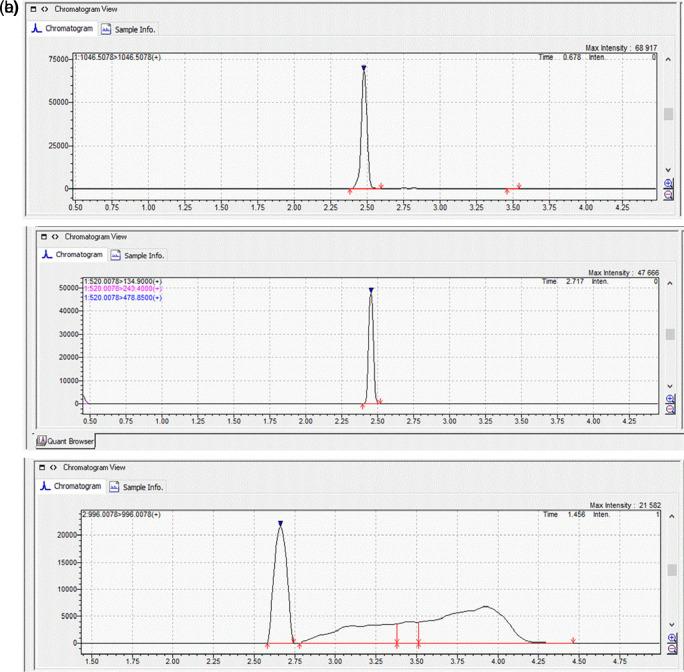
Task: Click the Quant Browser tab icon
Action: [x=41, y=441]
